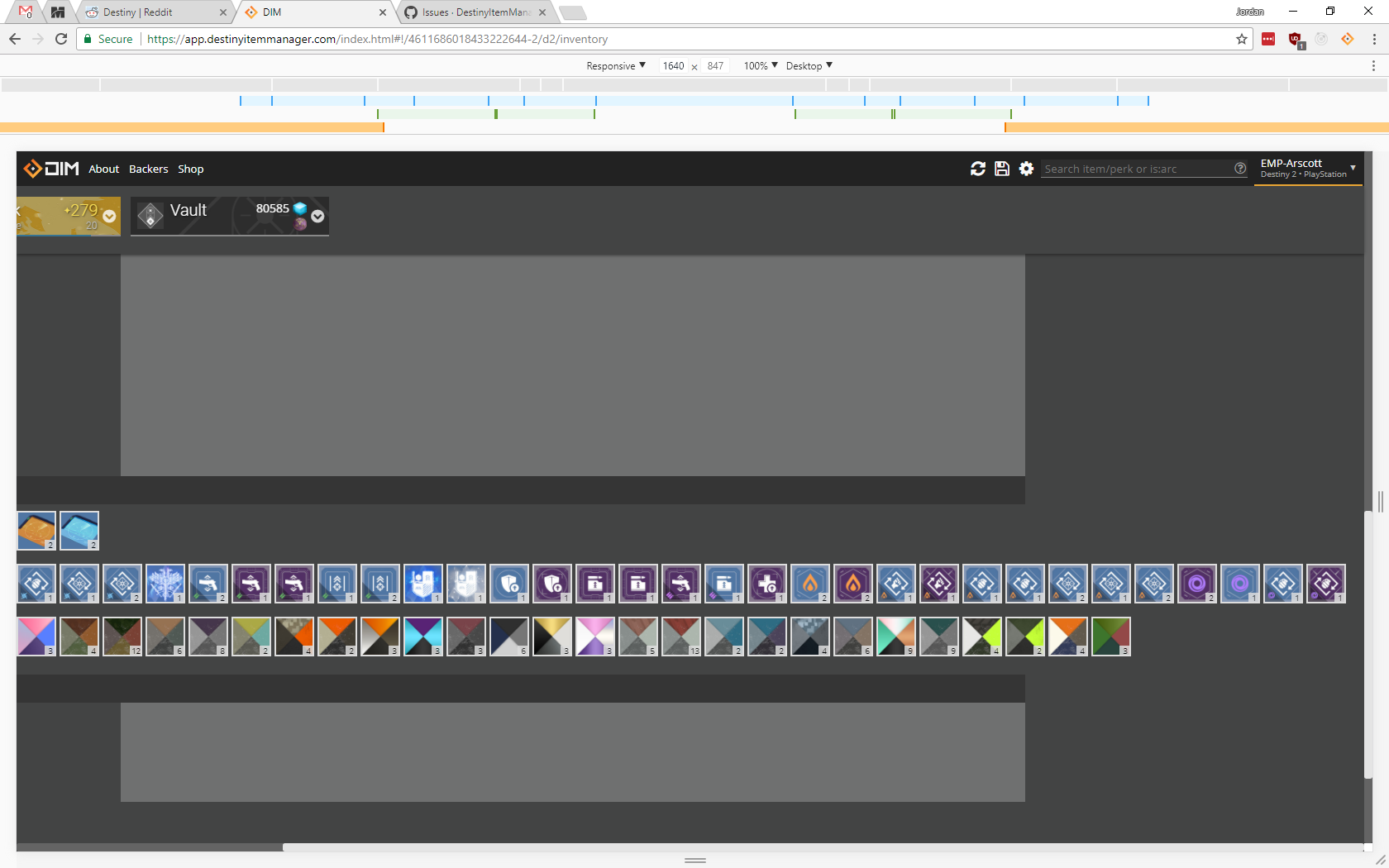Open the About menu item
Screen dimensions: 1389x868
tap(104, 169)
